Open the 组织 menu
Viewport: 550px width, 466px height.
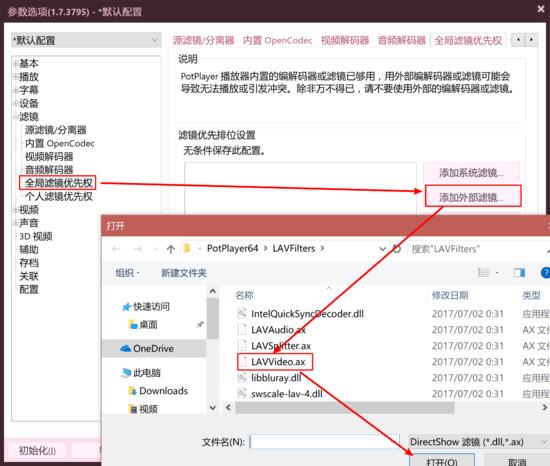127,273
